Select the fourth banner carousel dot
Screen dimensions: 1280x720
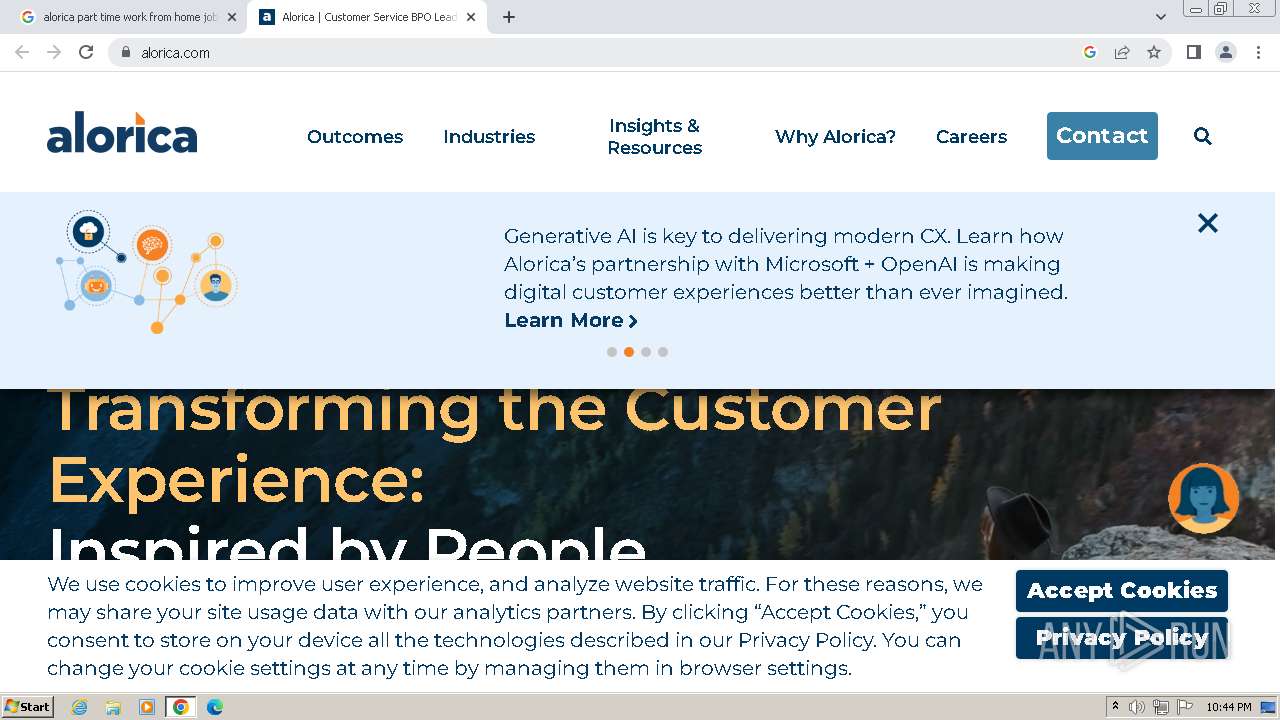(x=663, y=352)
